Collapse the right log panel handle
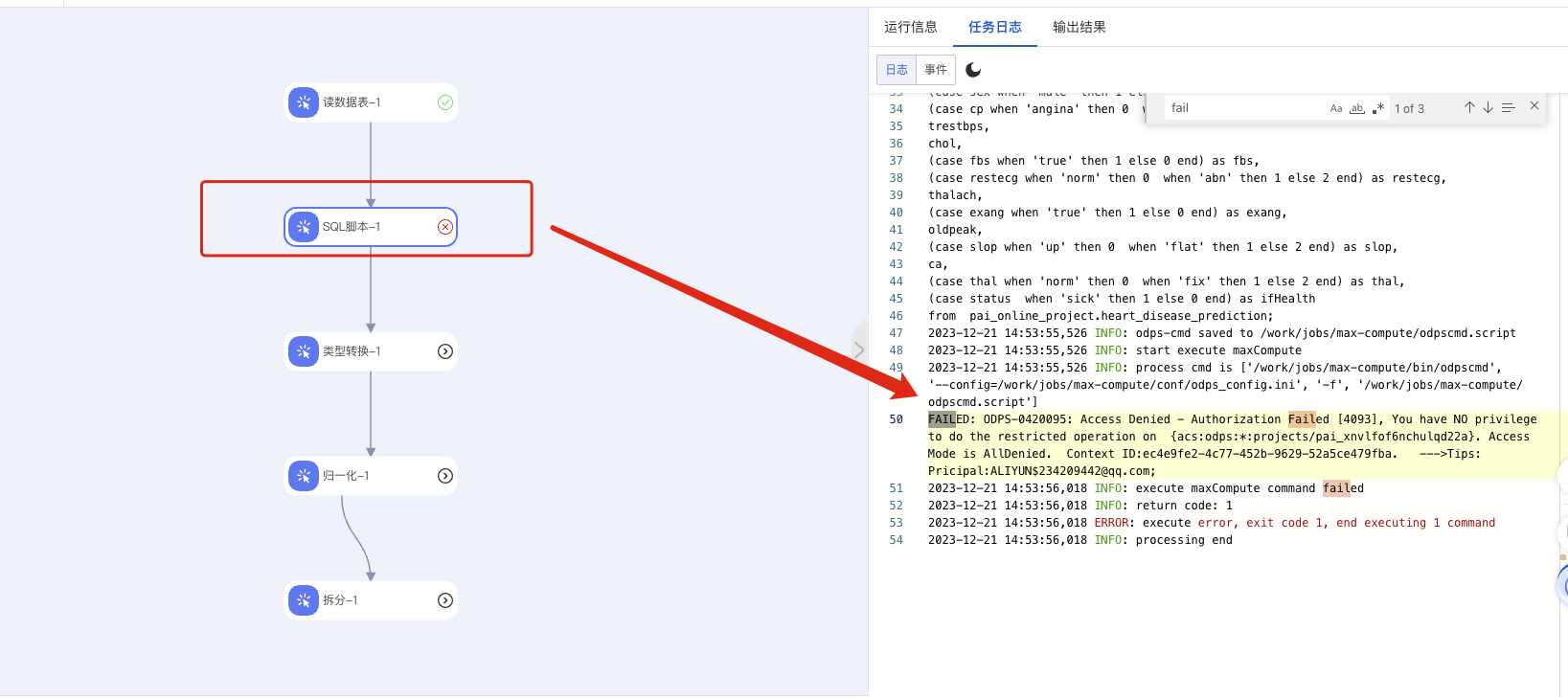This screenshot has width=1568, height=699. [858, 349]
